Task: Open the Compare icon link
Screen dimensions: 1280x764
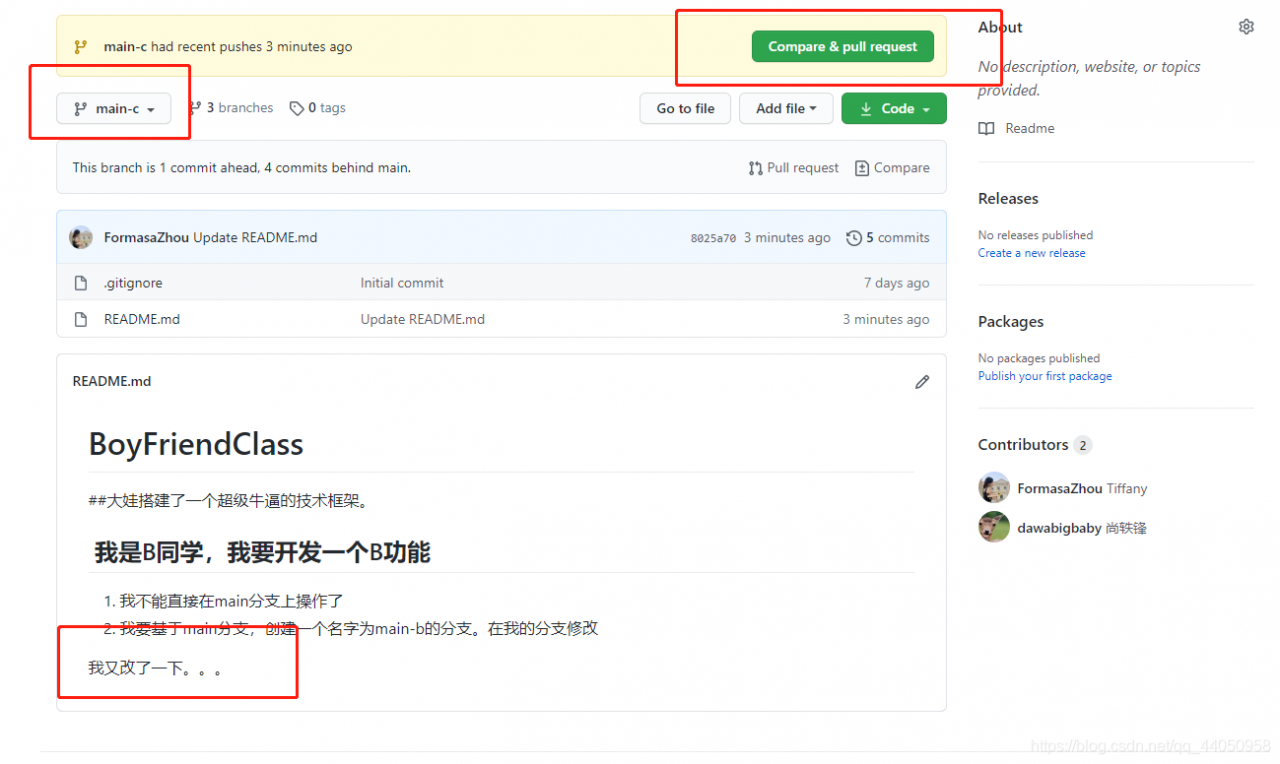Action: point(861,167)
